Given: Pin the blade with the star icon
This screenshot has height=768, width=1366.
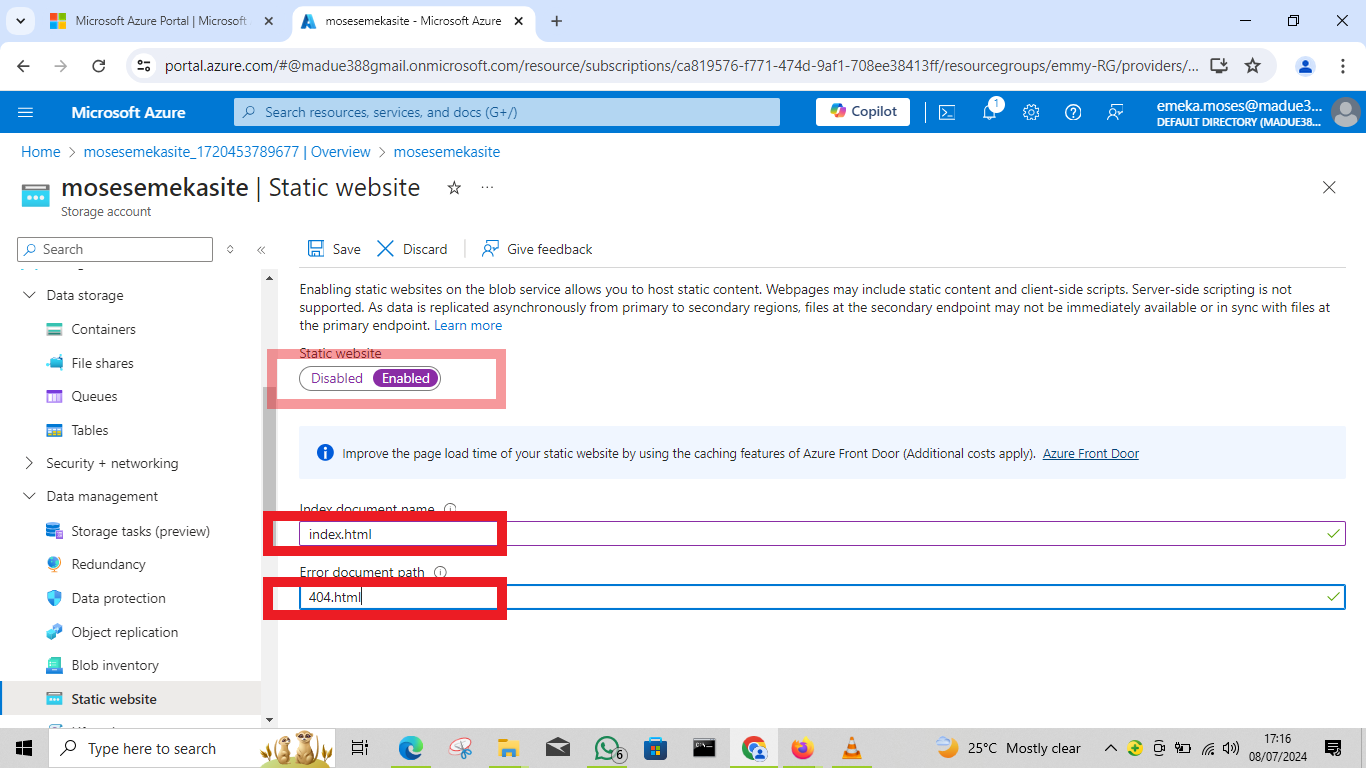Looking at the screenshot, I should click(x=454, y=188).
